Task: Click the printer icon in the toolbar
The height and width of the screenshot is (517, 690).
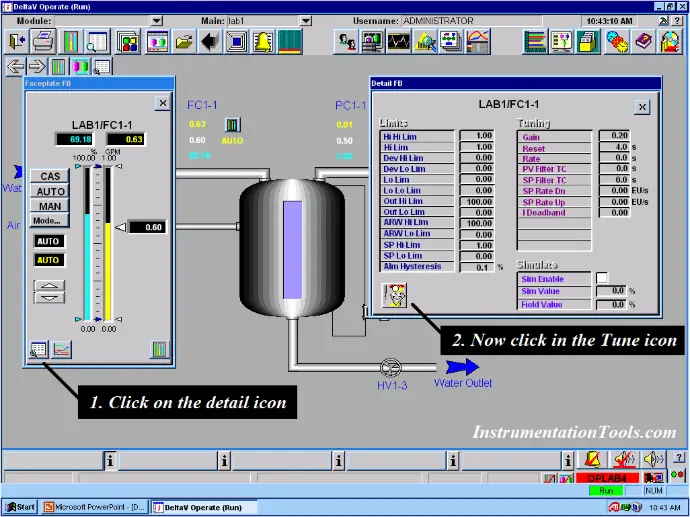Action: 43,42
